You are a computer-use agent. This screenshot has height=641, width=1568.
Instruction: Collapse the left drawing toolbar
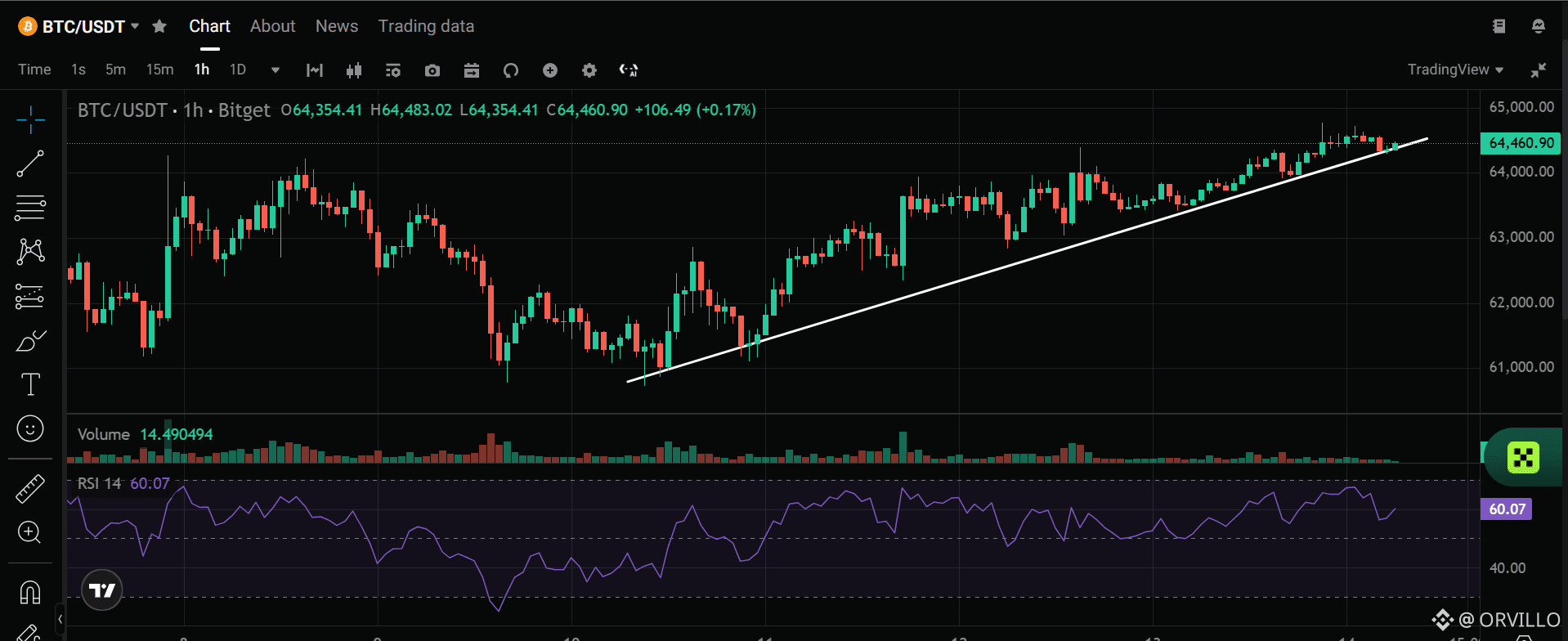point(60,619)
